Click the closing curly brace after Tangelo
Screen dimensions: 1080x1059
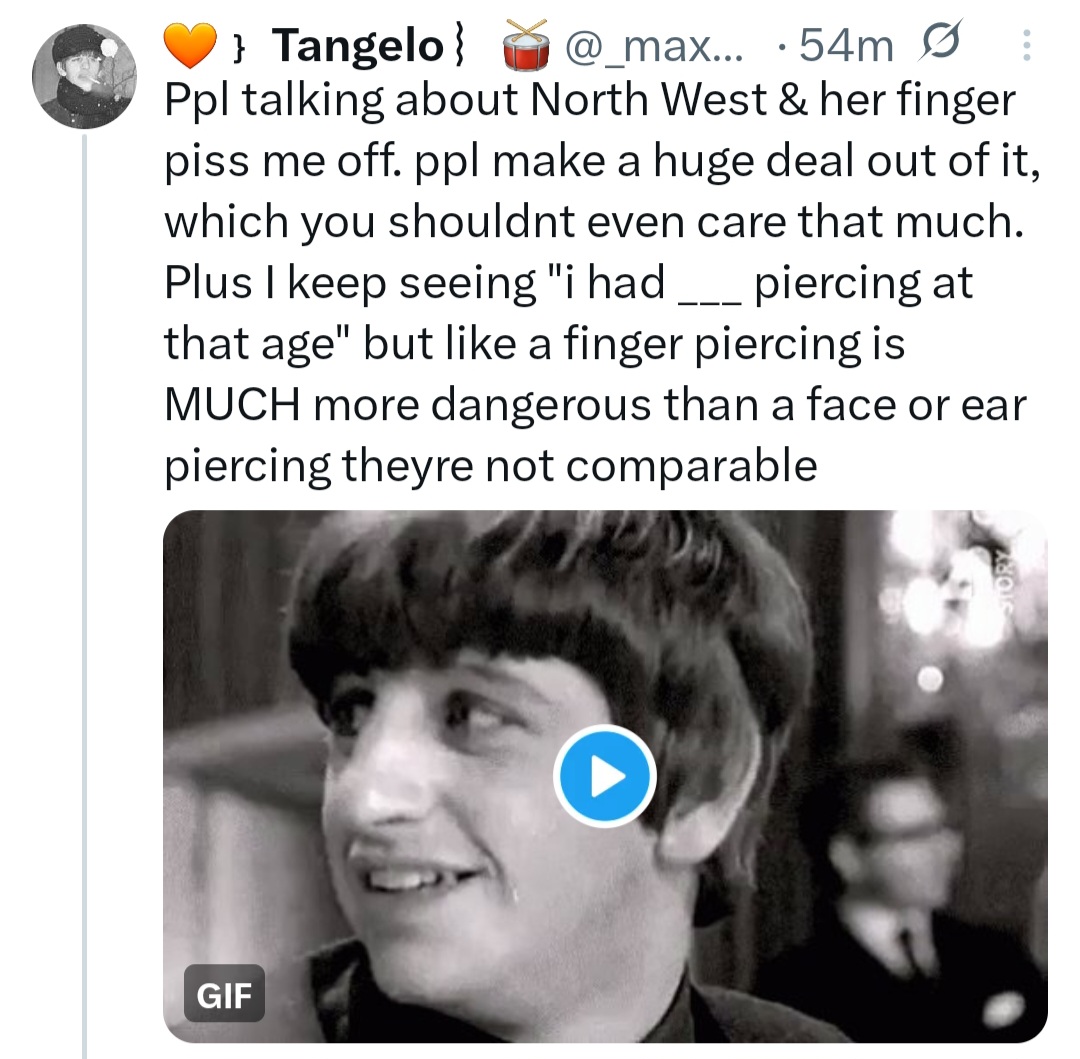point(460,46)
